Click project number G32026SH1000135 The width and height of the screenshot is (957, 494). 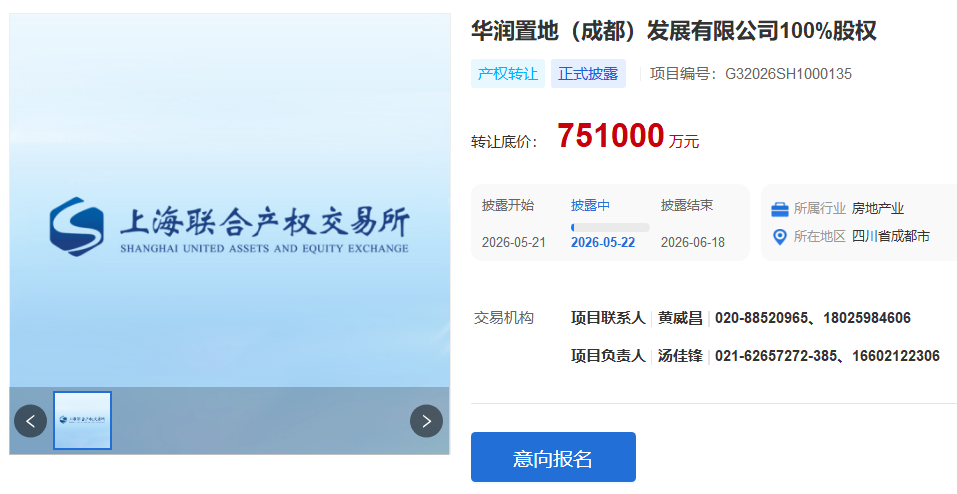click(x=788, y=74)
